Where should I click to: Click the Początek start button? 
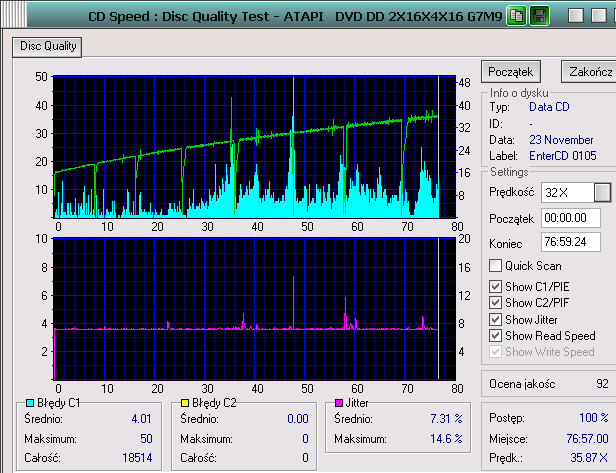coord(511,72)
